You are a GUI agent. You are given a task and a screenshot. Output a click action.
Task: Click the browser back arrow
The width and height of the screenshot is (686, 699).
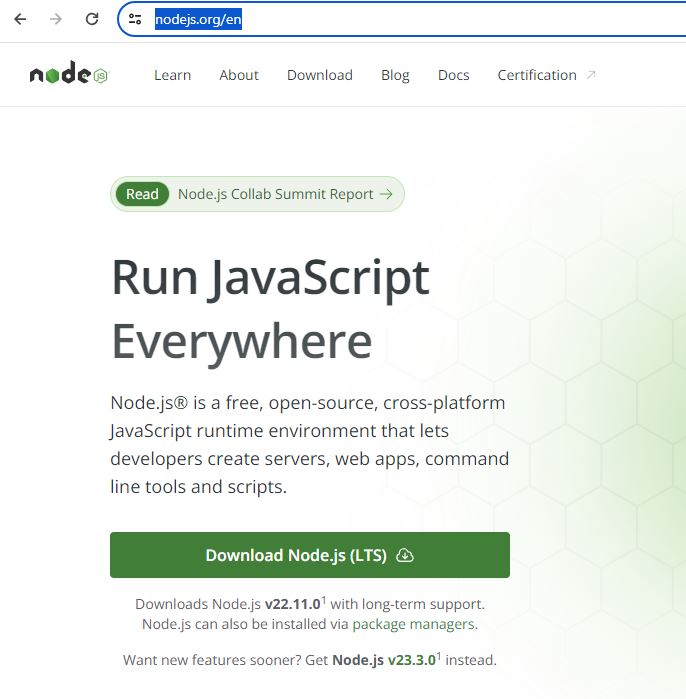(20, 19)
